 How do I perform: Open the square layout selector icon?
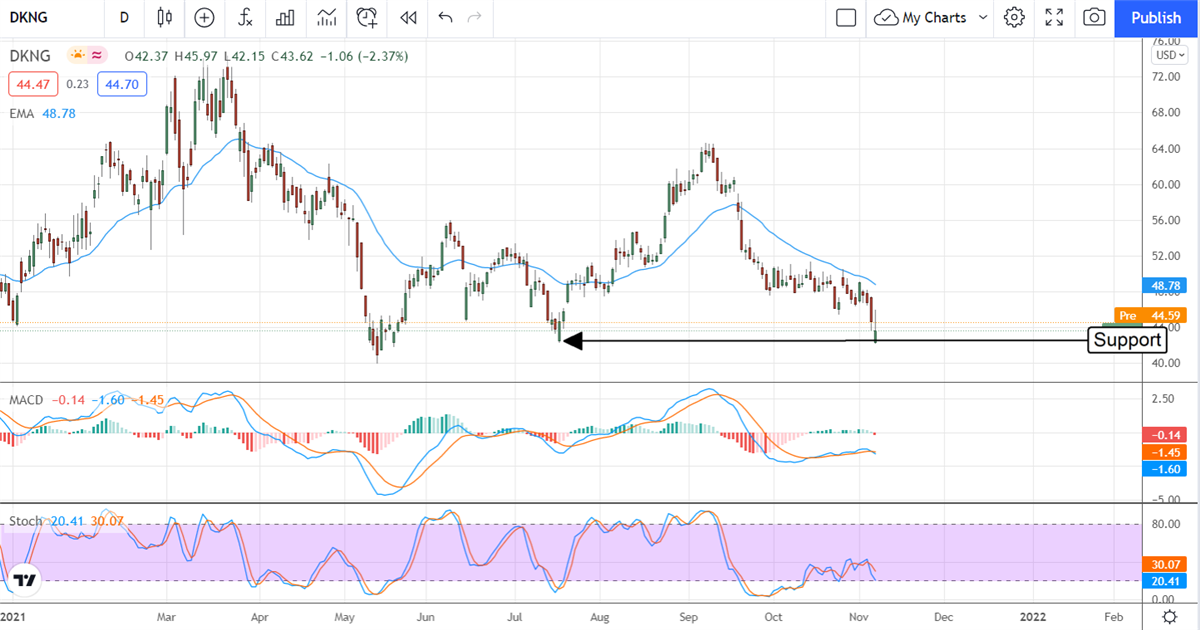tap(846, 17)
